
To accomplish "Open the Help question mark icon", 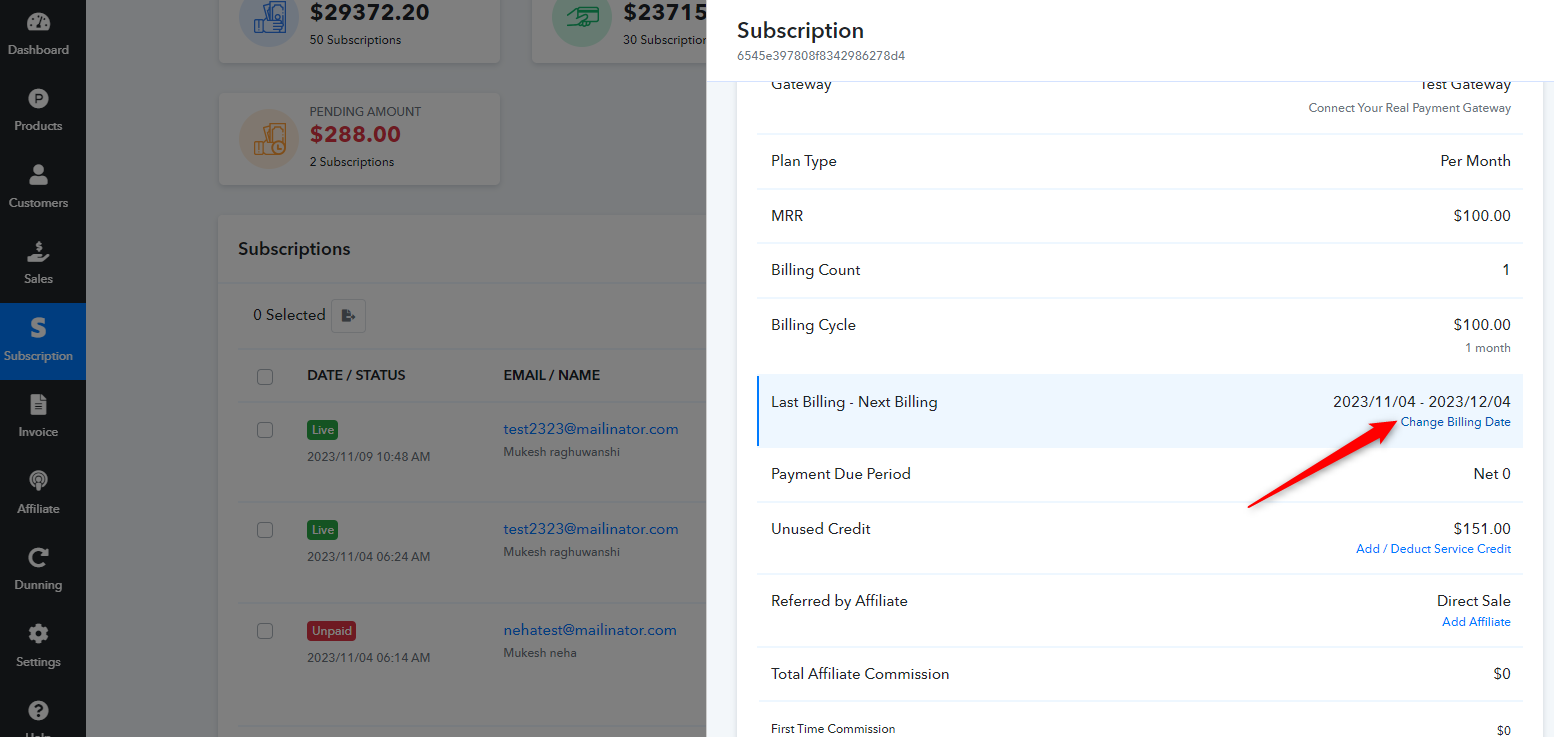I will tap(38, 711).
